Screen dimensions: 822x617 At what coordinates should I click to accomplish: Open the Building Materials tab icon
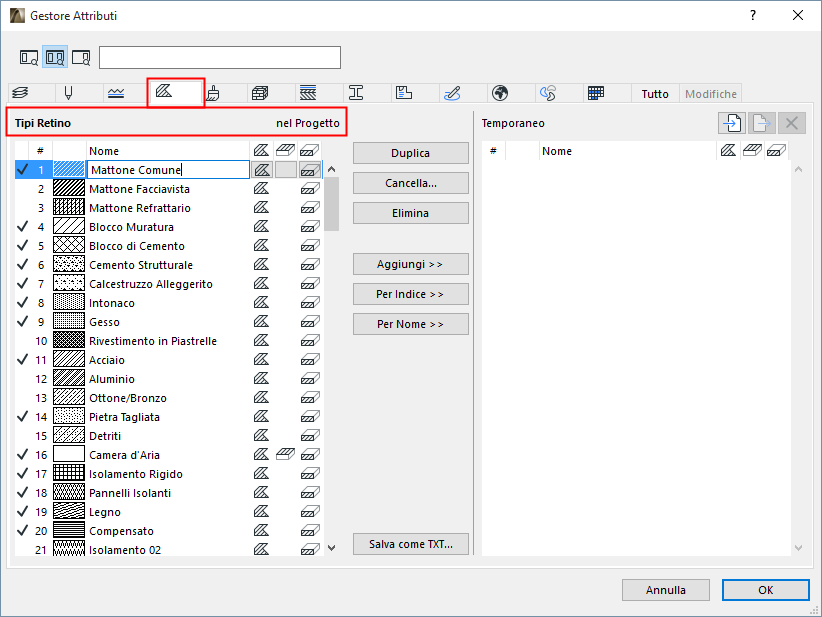(x=260, y=93)
